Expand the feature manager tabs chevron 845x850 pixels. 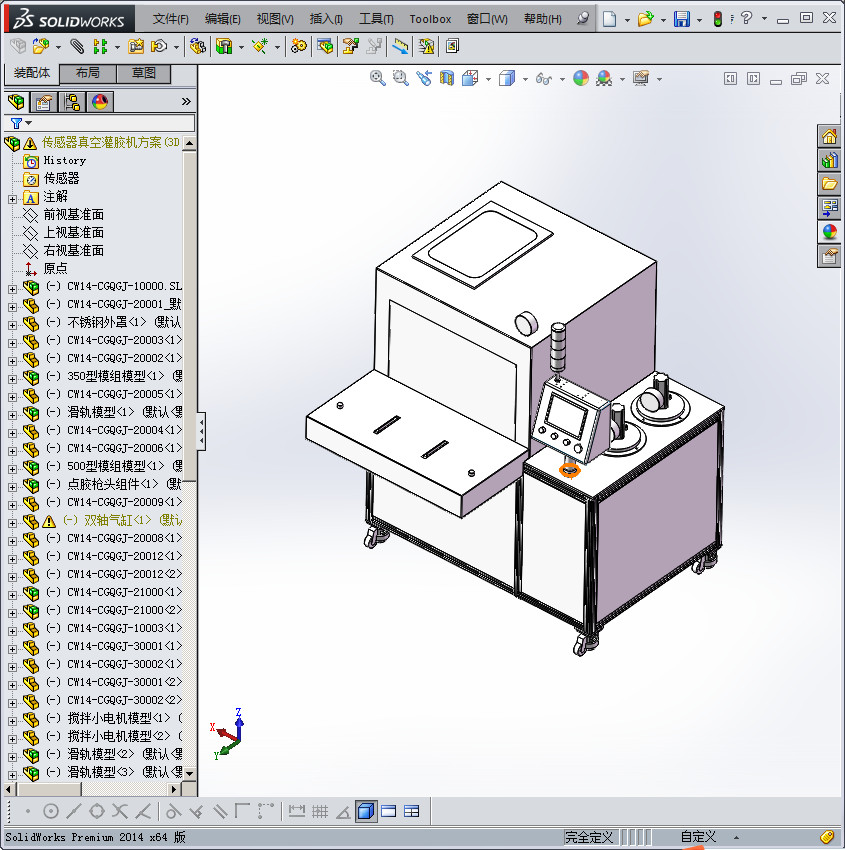[x=186, y=101]
